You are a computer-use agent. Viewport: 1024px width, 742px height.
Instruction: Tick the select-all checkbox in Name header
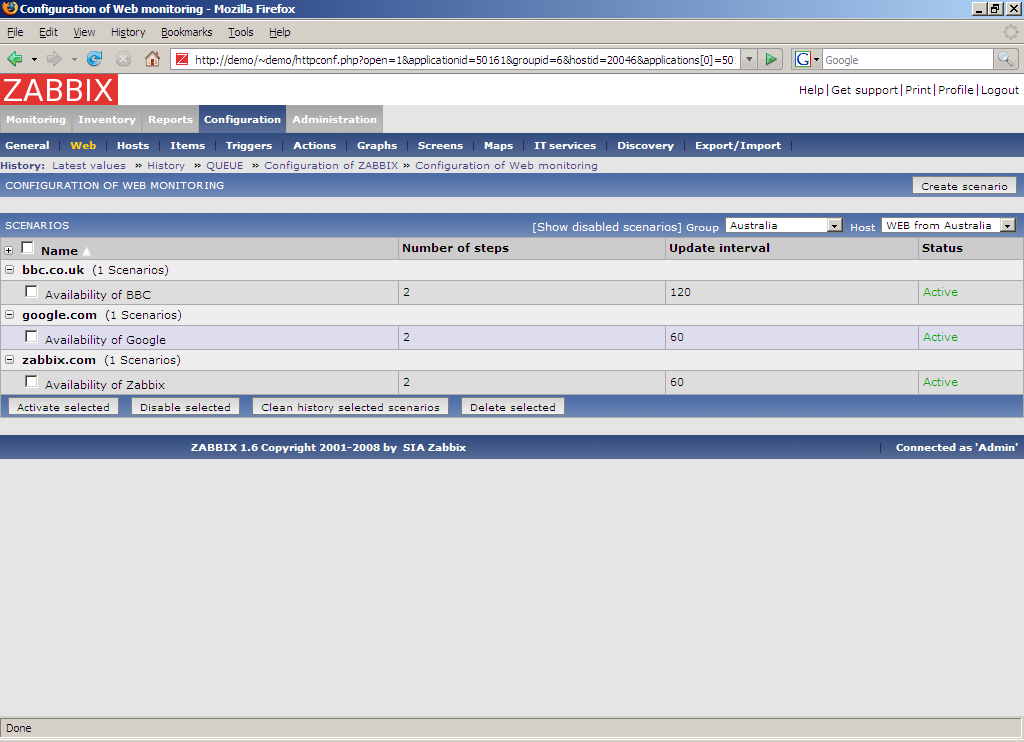(27, 248)
